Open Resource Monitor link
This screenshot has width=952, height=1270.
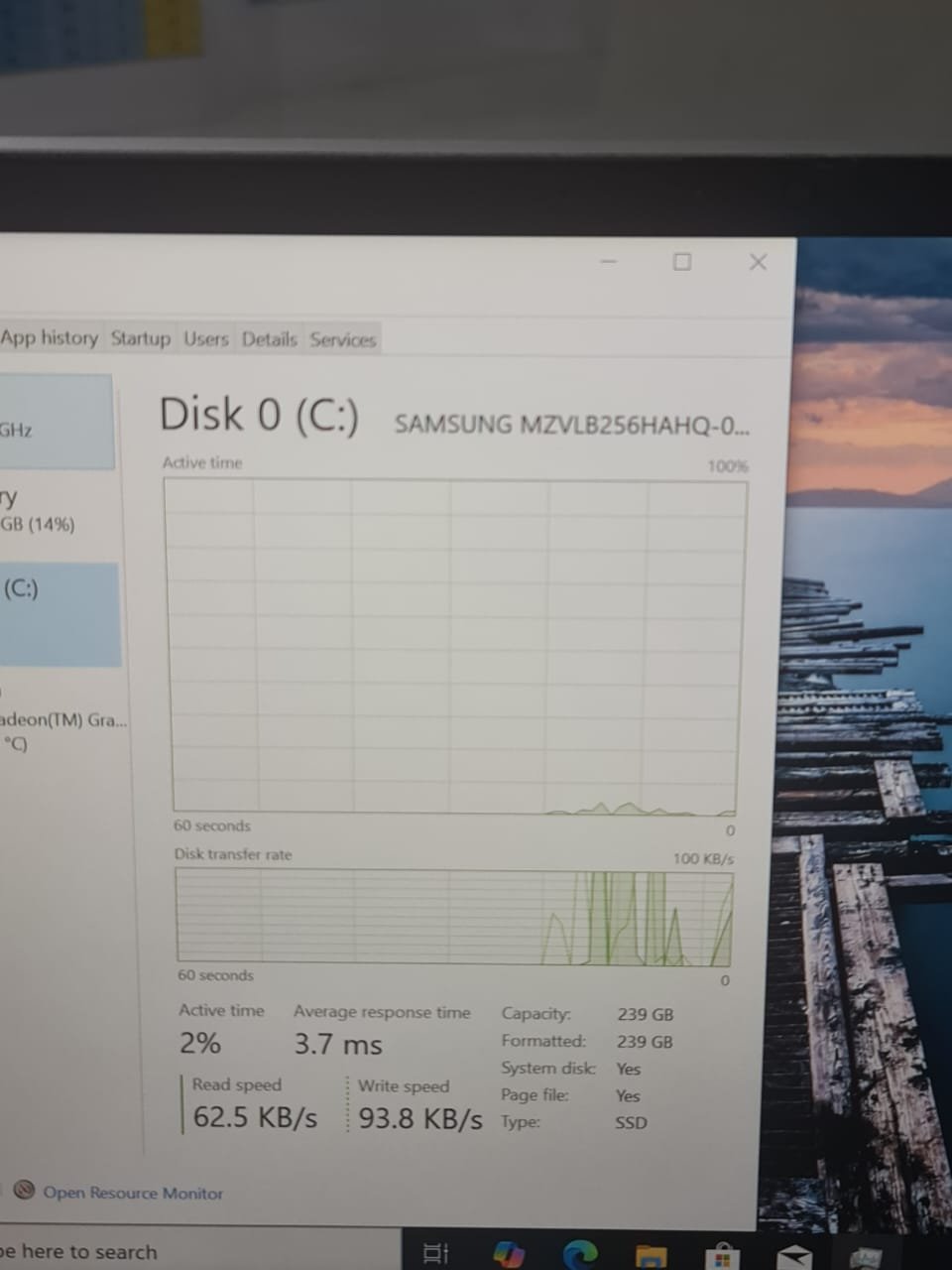click(x=133, y=1193)
